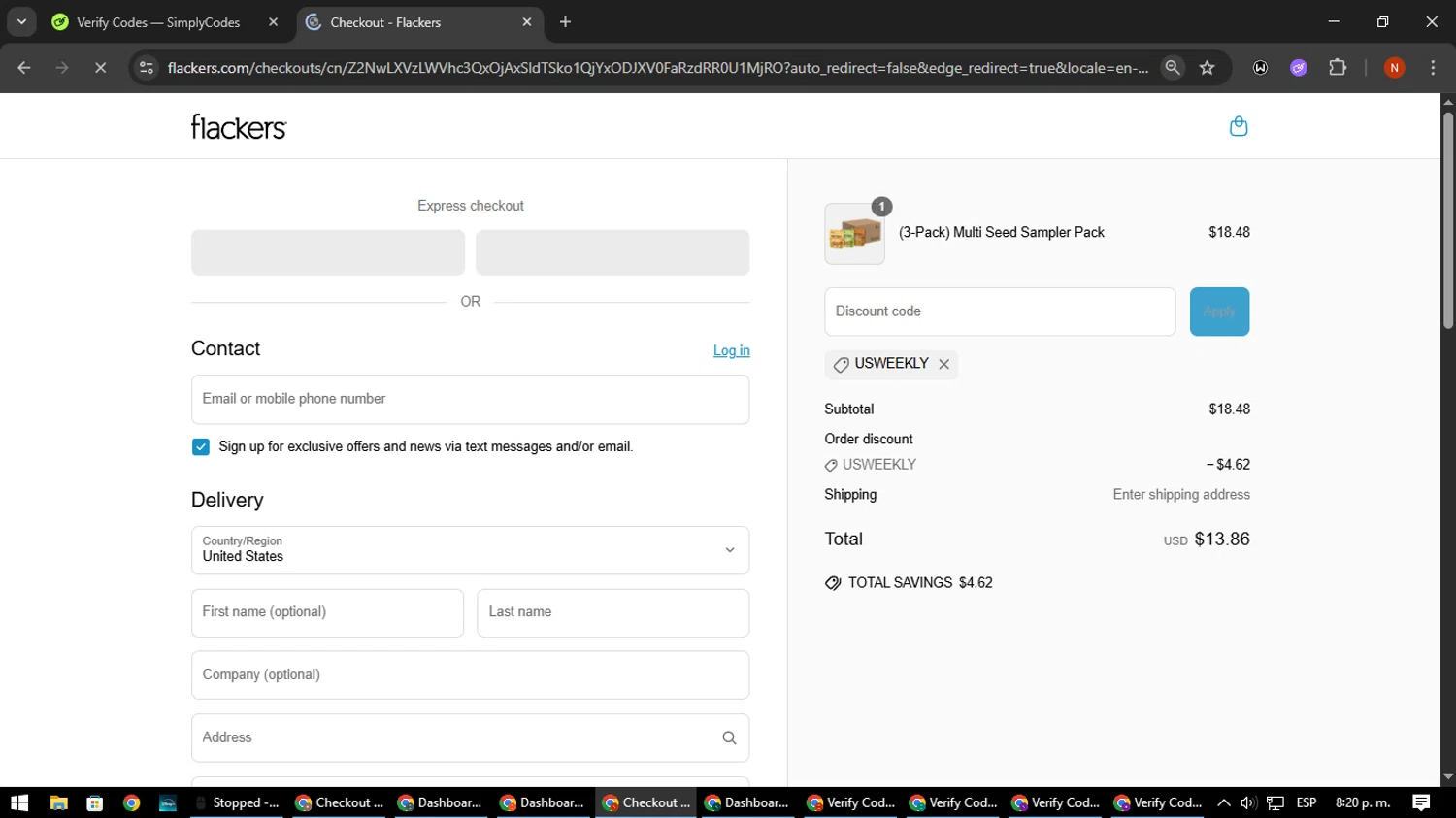The height and width of the screenshot is (818, 1456).
Task: Open the Chrome taskbar icon
Action: click(131, 802)
